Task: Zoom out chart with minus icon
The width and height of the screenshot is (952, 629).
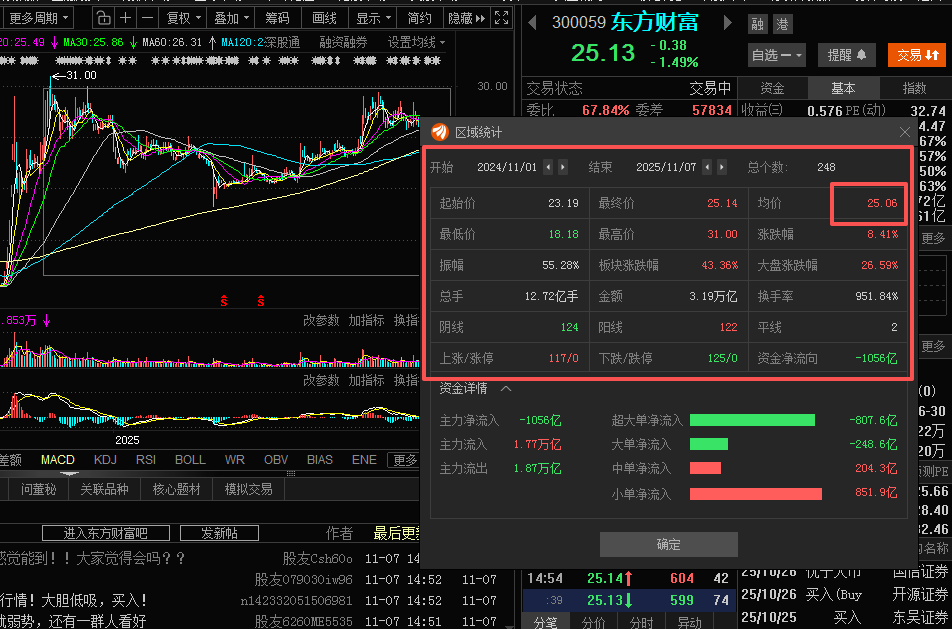Action: click(x=148, y=18)
